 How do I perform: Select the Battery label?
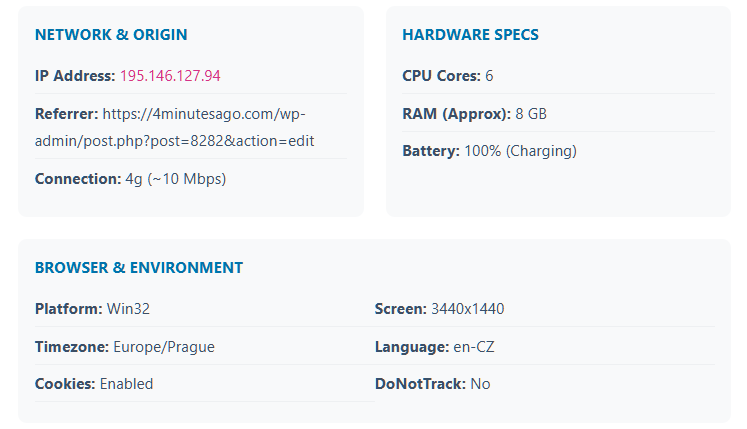tap(431, 151)
